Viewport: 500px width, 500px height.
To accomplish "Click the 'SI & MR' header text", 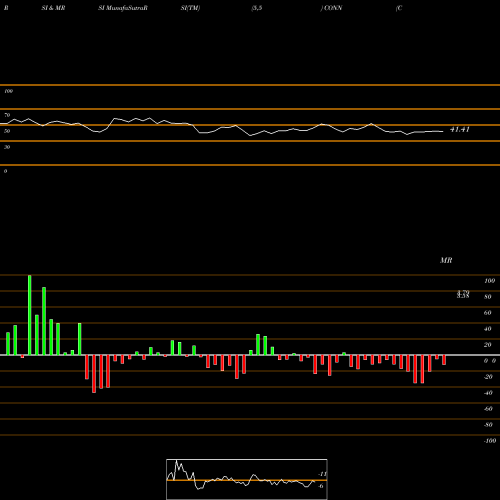I will [53, 8].
